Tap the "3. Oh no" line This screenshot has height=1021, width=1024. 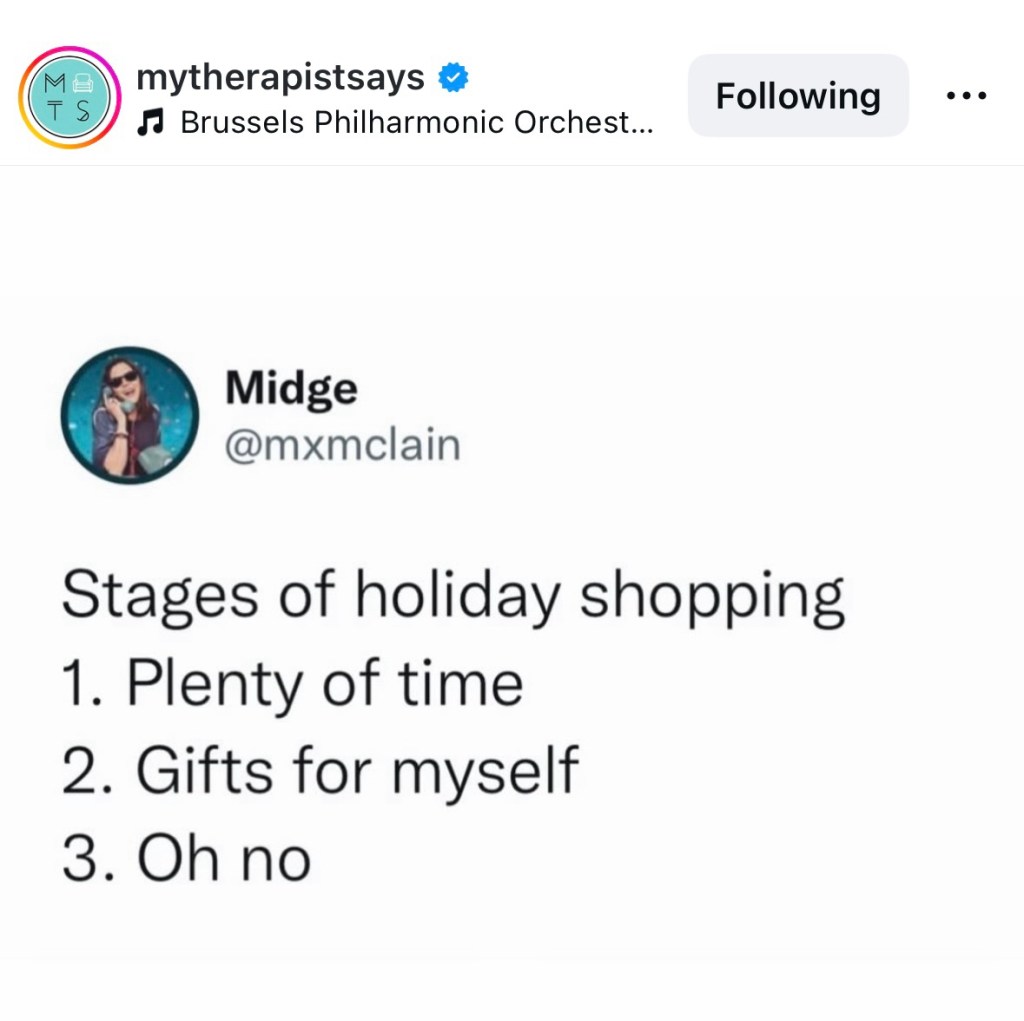click(186, 858)
